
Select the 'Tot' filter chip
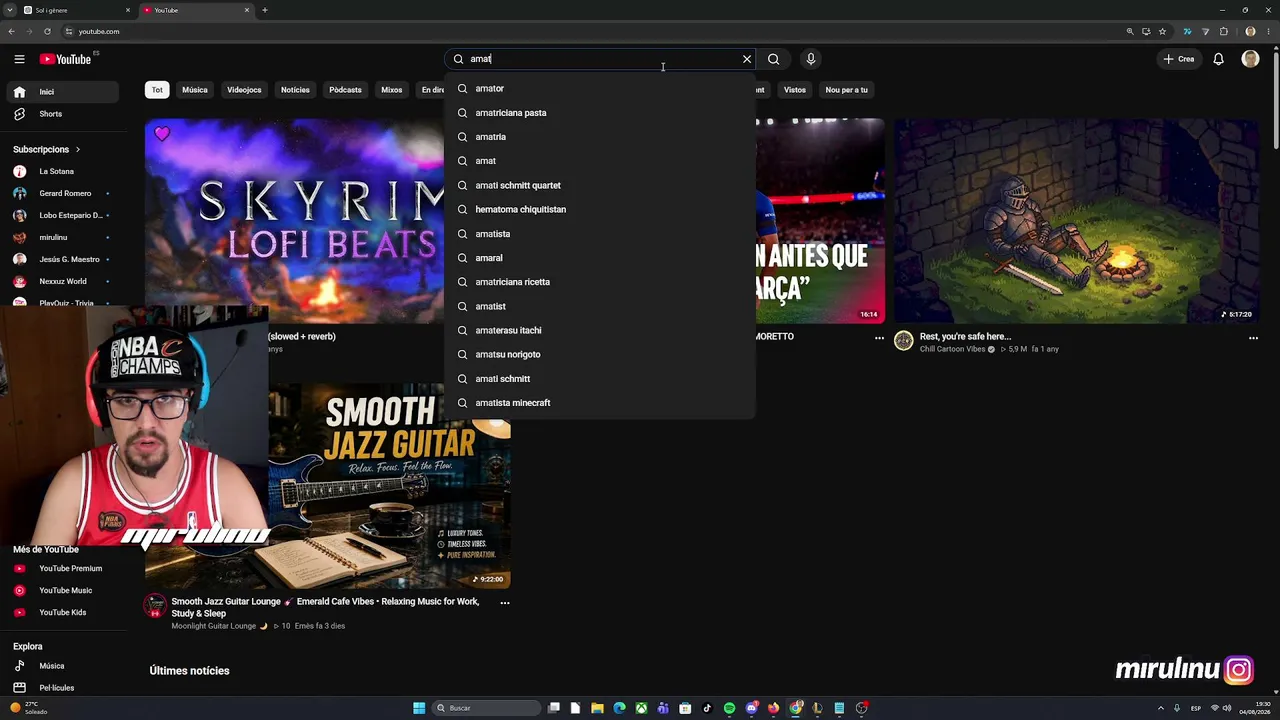click(x=157, y=90)
